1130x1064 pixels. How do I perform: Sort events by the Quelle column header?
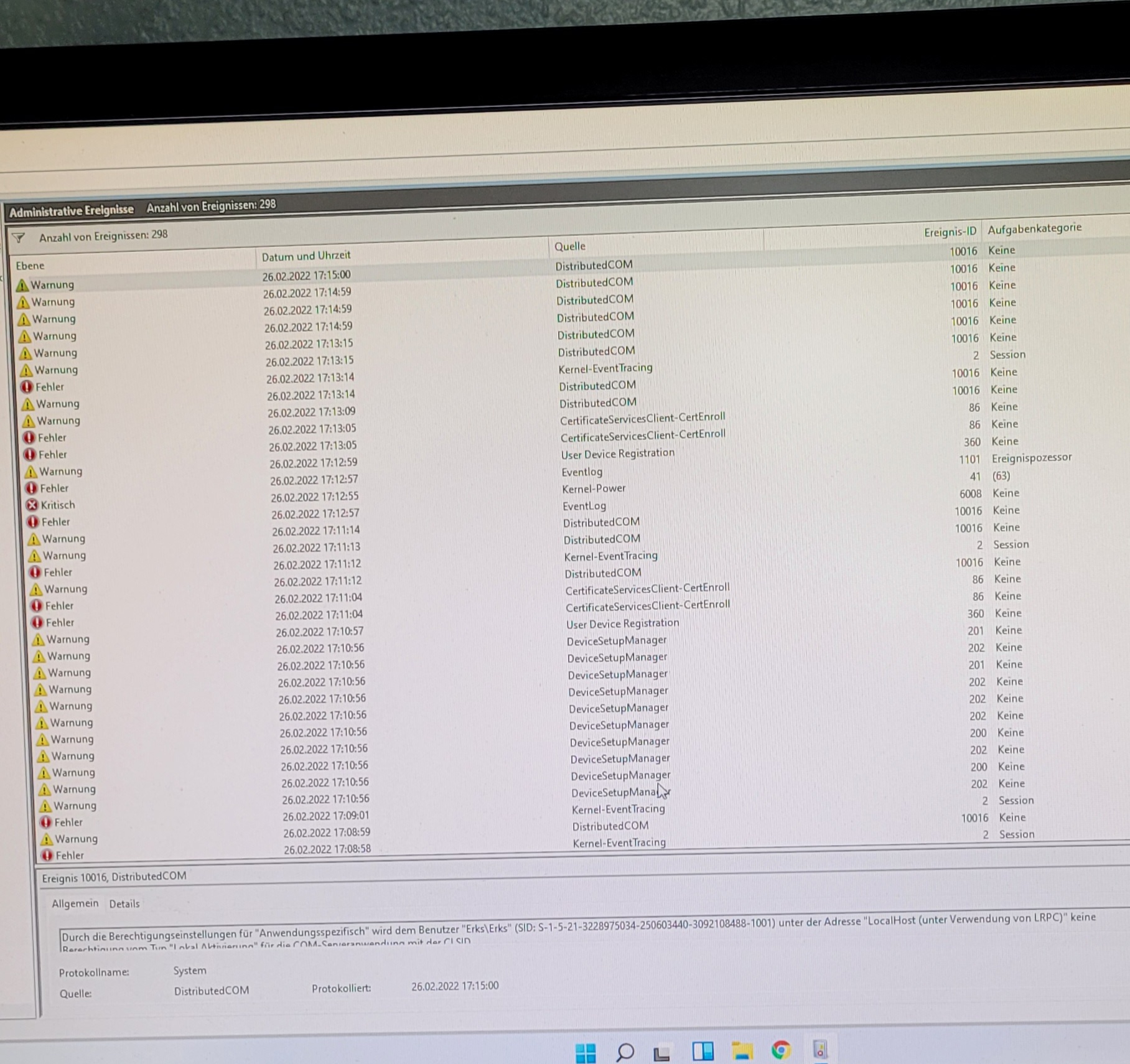click(x=570, y=246)
